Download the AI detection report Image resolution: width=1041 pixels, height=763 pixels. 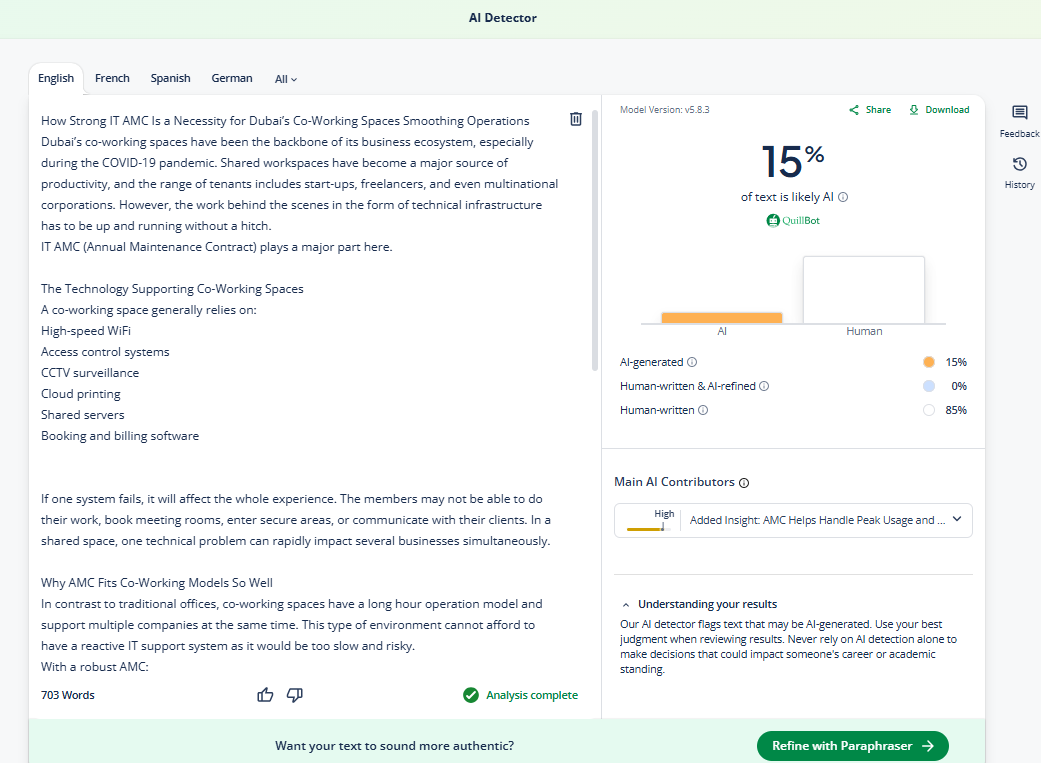(x=939, y=110)
